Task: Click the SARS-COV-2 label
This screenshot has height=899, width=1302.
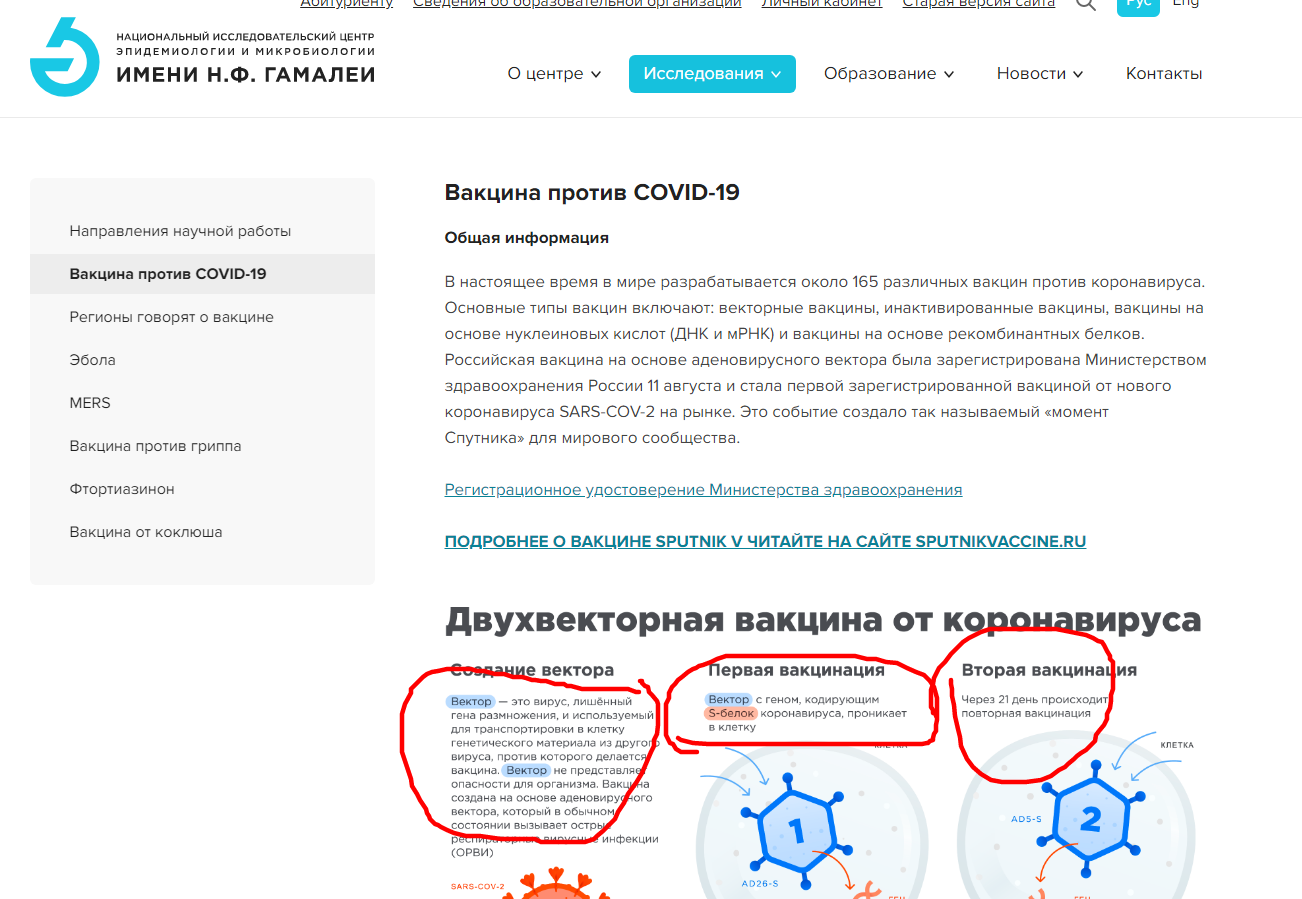Action: point(477,886)
